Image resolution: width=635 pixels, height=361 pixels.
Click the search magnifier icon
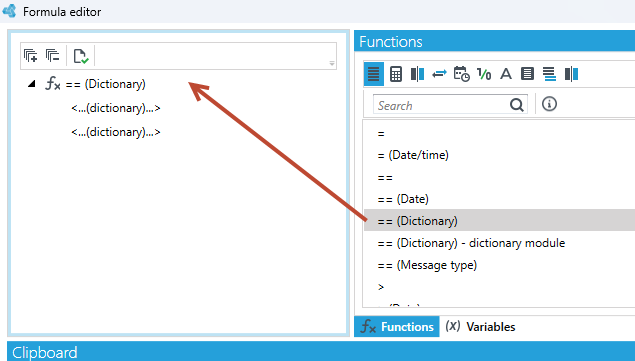click(517, 105)
